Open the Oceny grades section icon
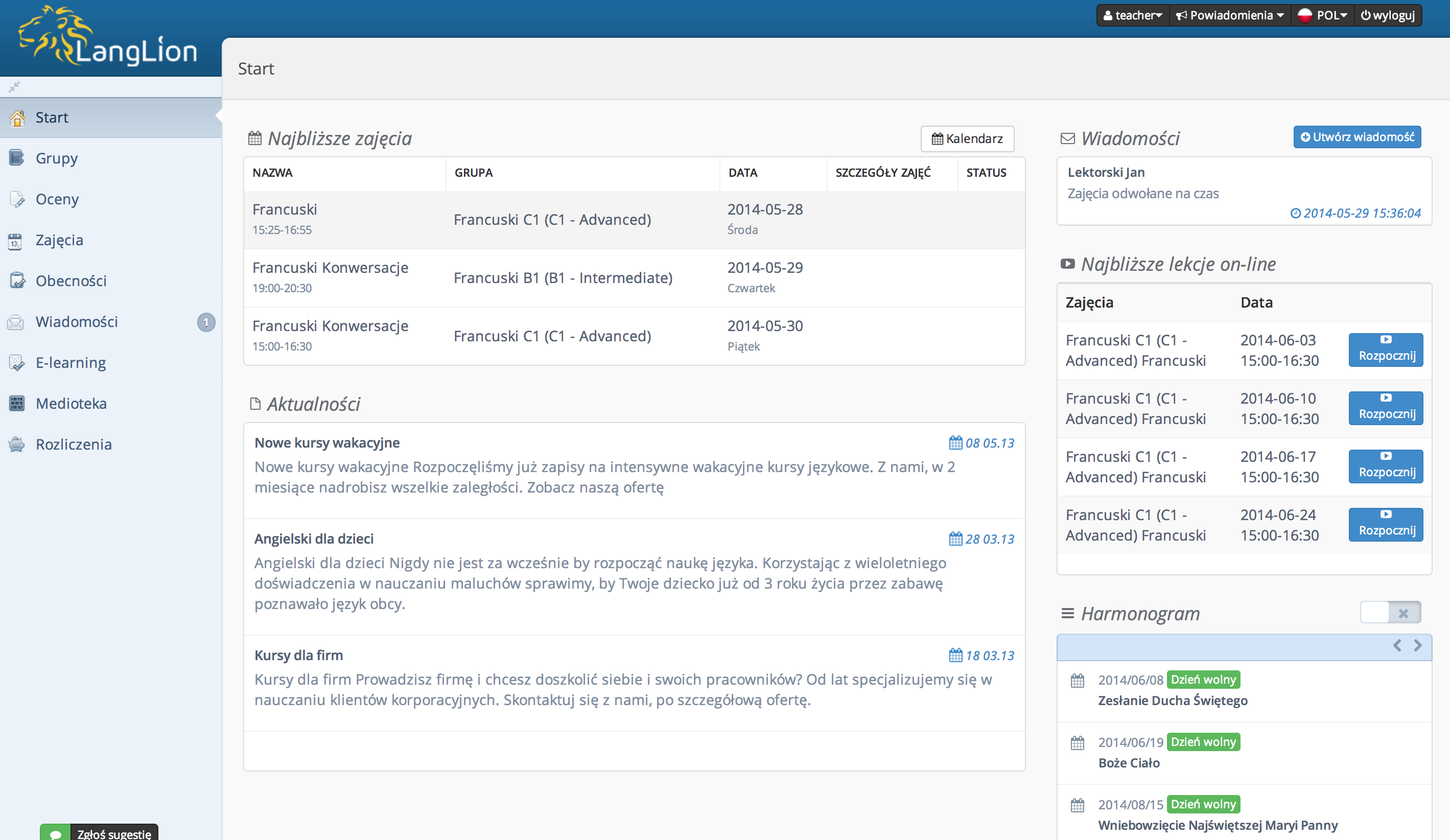Image resolution: width=1450 pixels, height=840 pixels. pyautogui.click(x=17, y=199)
